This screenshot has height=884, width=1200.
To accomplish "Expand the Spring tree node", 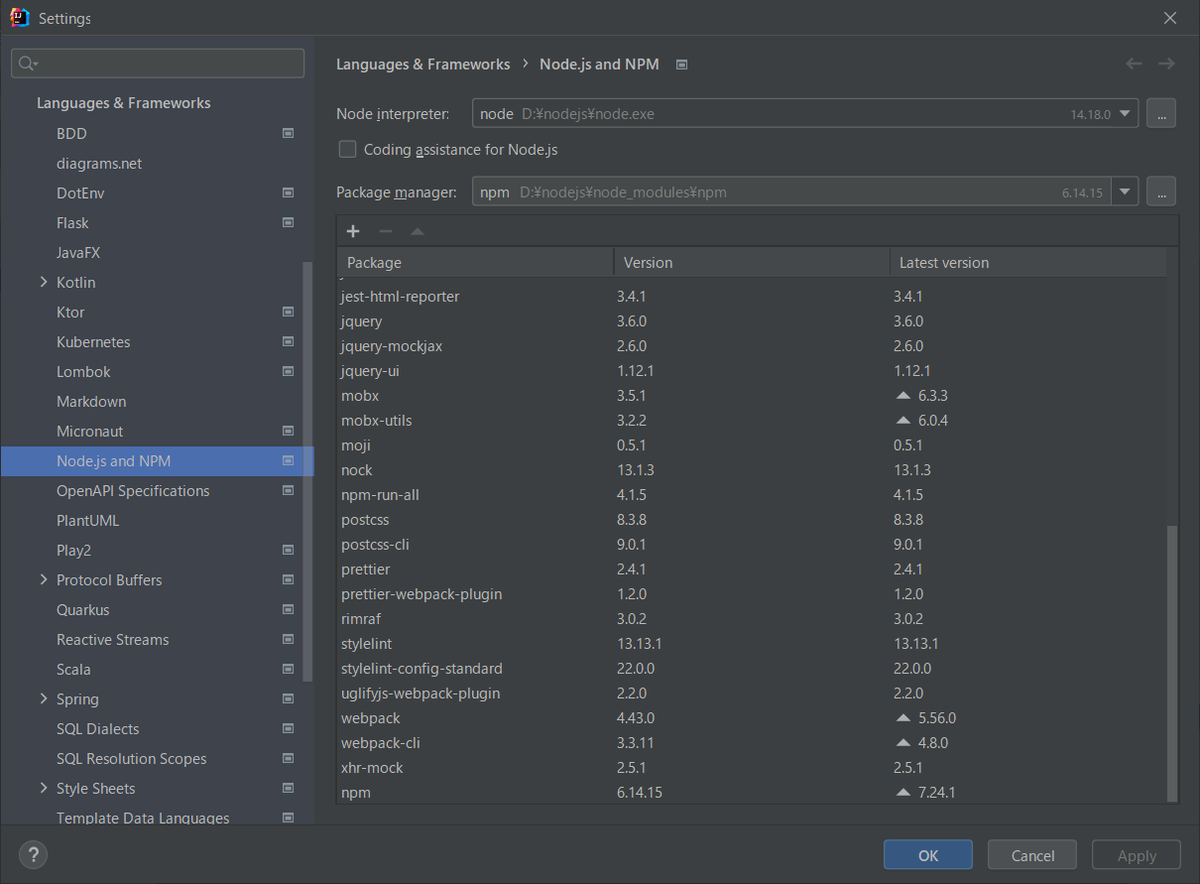I will point(43,699).
